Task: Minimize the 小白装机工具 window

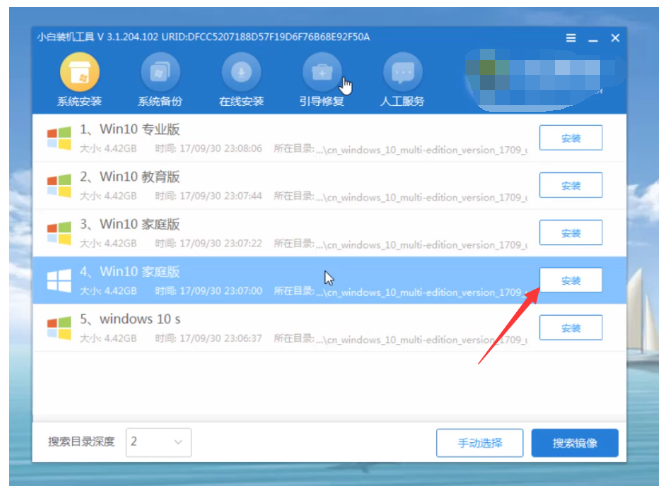Action: click(593, 39)
